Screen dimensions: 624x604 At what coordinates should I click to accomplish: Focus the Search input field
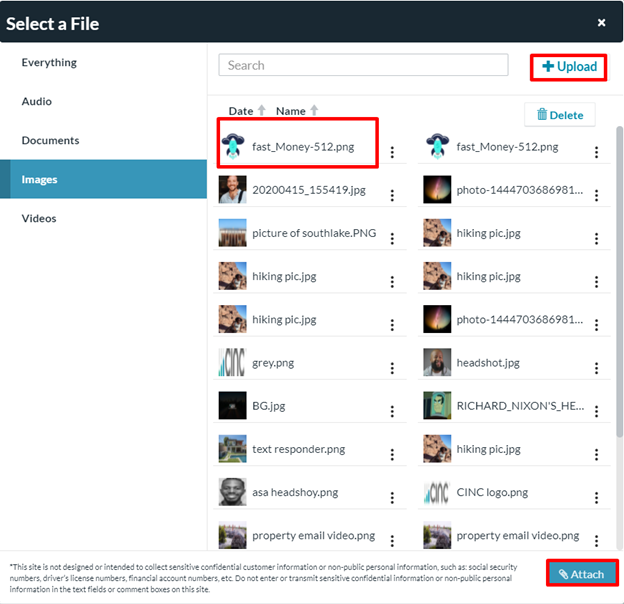coord(363,65)
